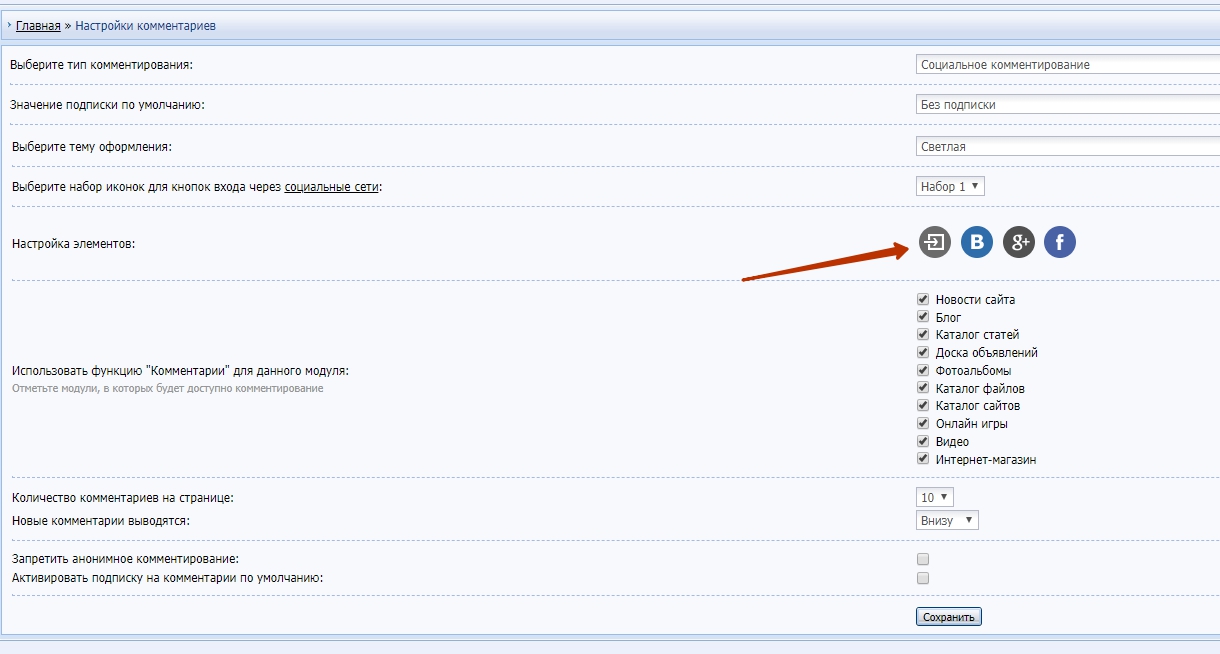Uncheck the Новости сайта checkbox
The height and width of the screenshot is (654, 1220).
(x=923, y=299)
